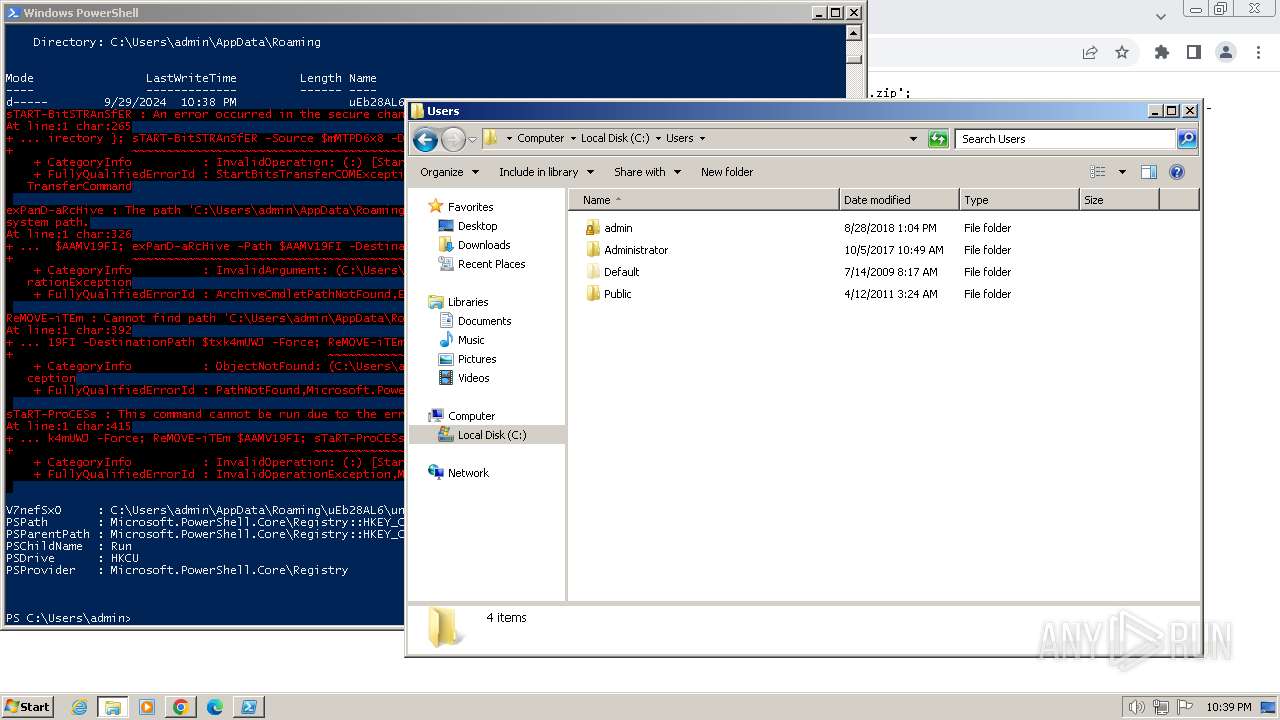Click the volume icon in system tray
Image resolution: width=1280 pixels, height=720 pixels.
pos(1136,707)
